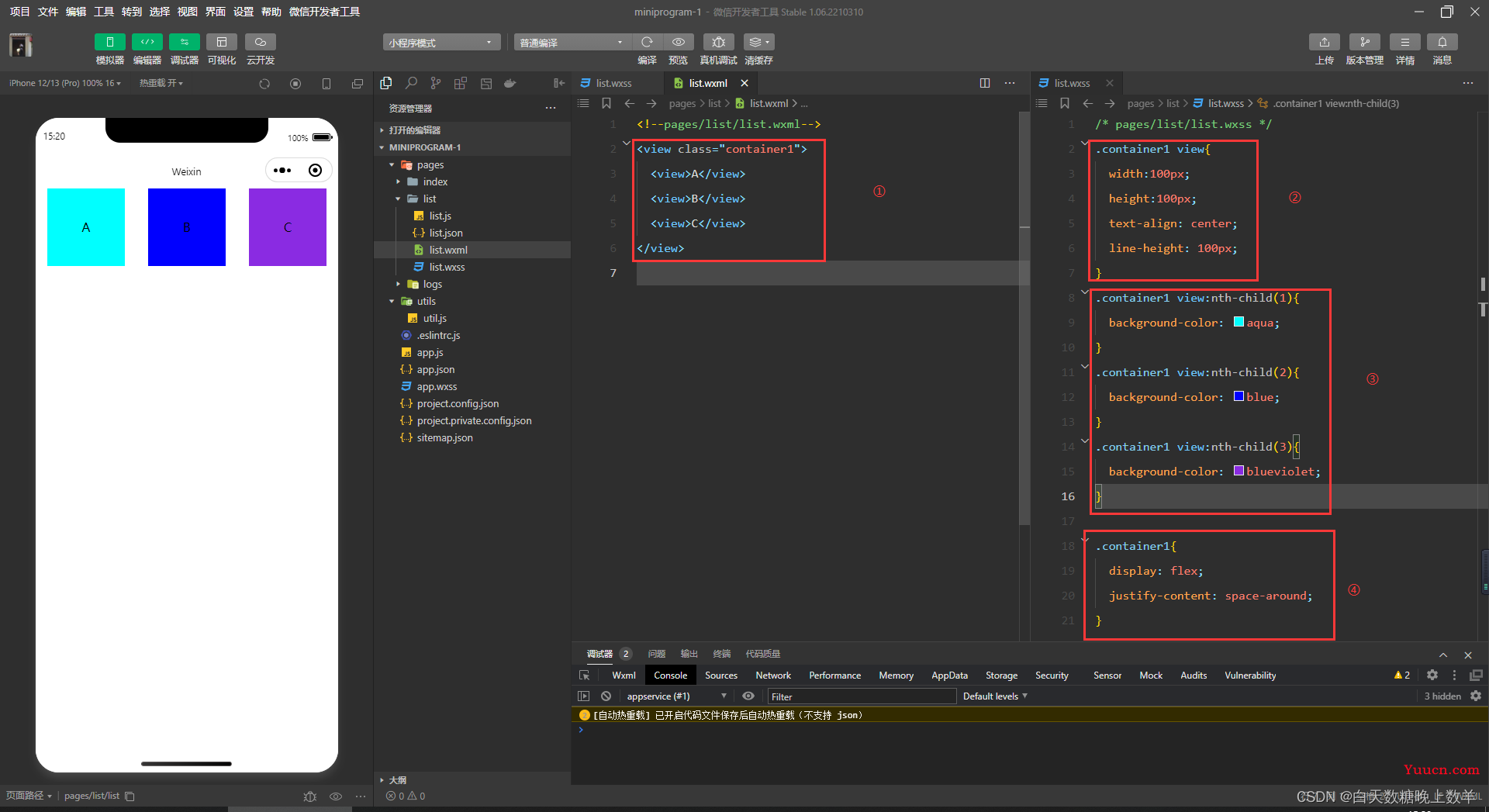
Task: Open debugger settings gear icon
Action: point(1432,676)
